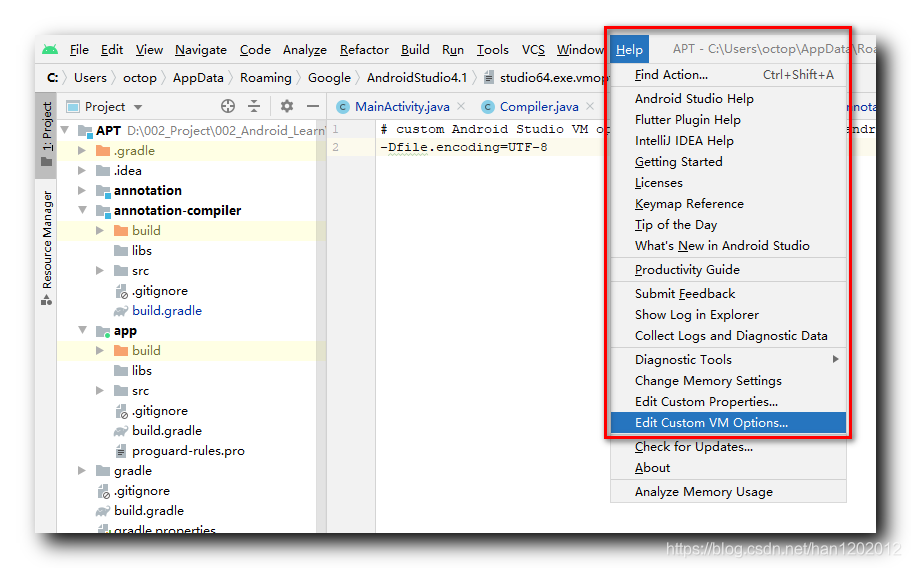Close the MainActivity.java editor tab

click(460, 106)
